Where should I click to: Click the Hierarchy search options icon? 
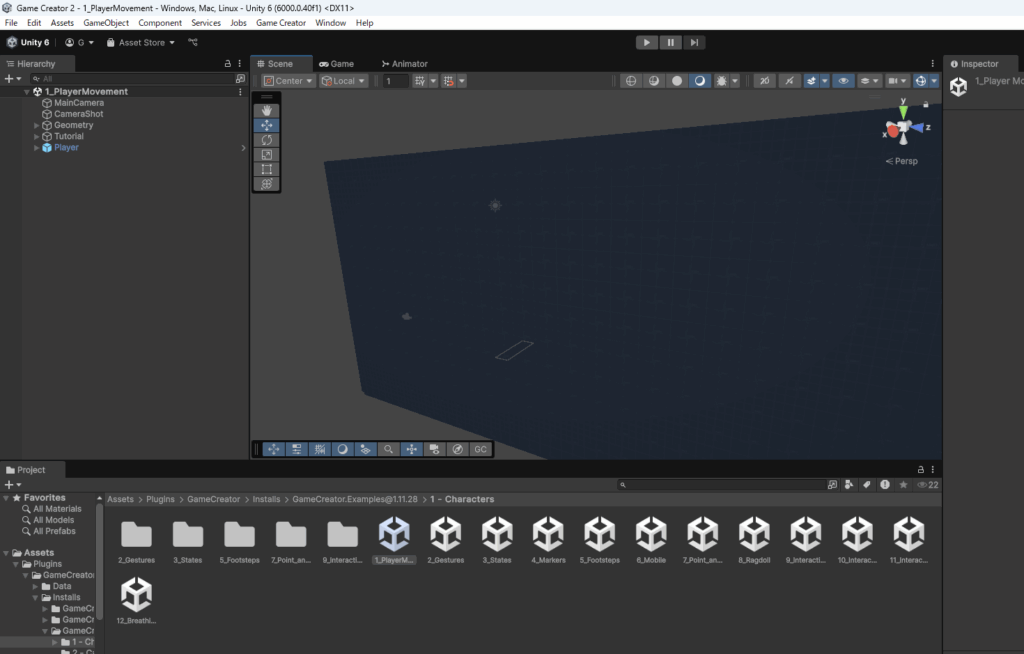tap(240, 78)
